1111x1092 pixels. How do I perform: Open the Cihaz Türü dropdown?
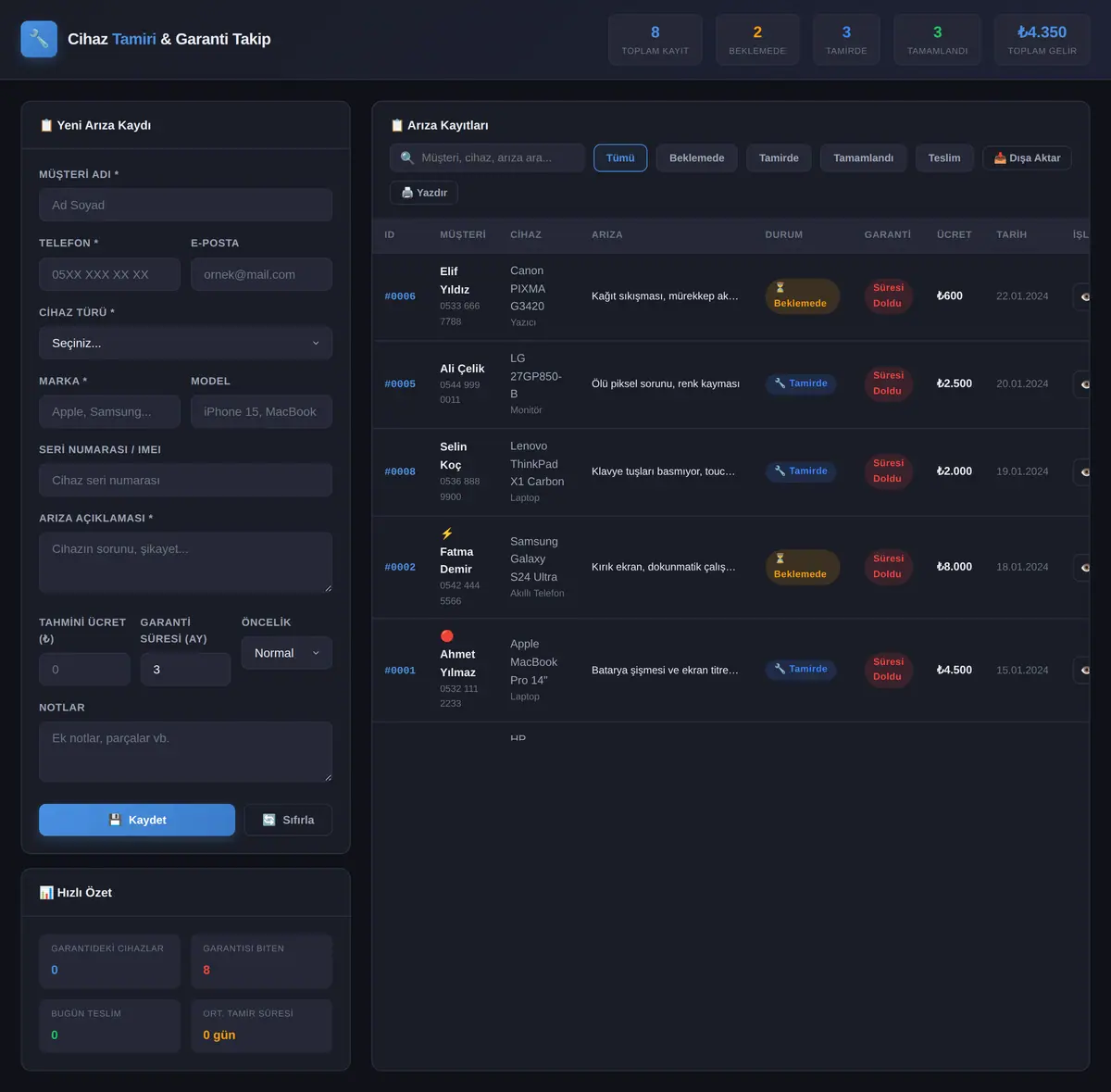click(185, 343)
